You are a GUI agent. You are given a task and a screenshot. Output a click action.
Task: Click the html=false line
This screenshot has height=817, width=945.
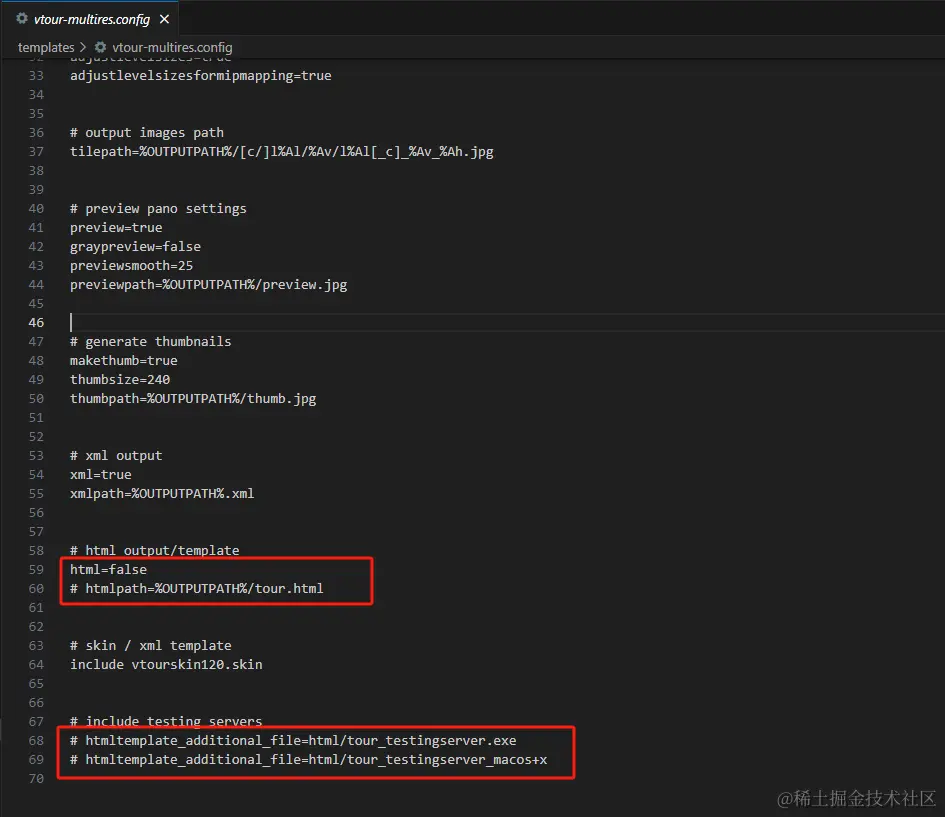click(108, 569)
